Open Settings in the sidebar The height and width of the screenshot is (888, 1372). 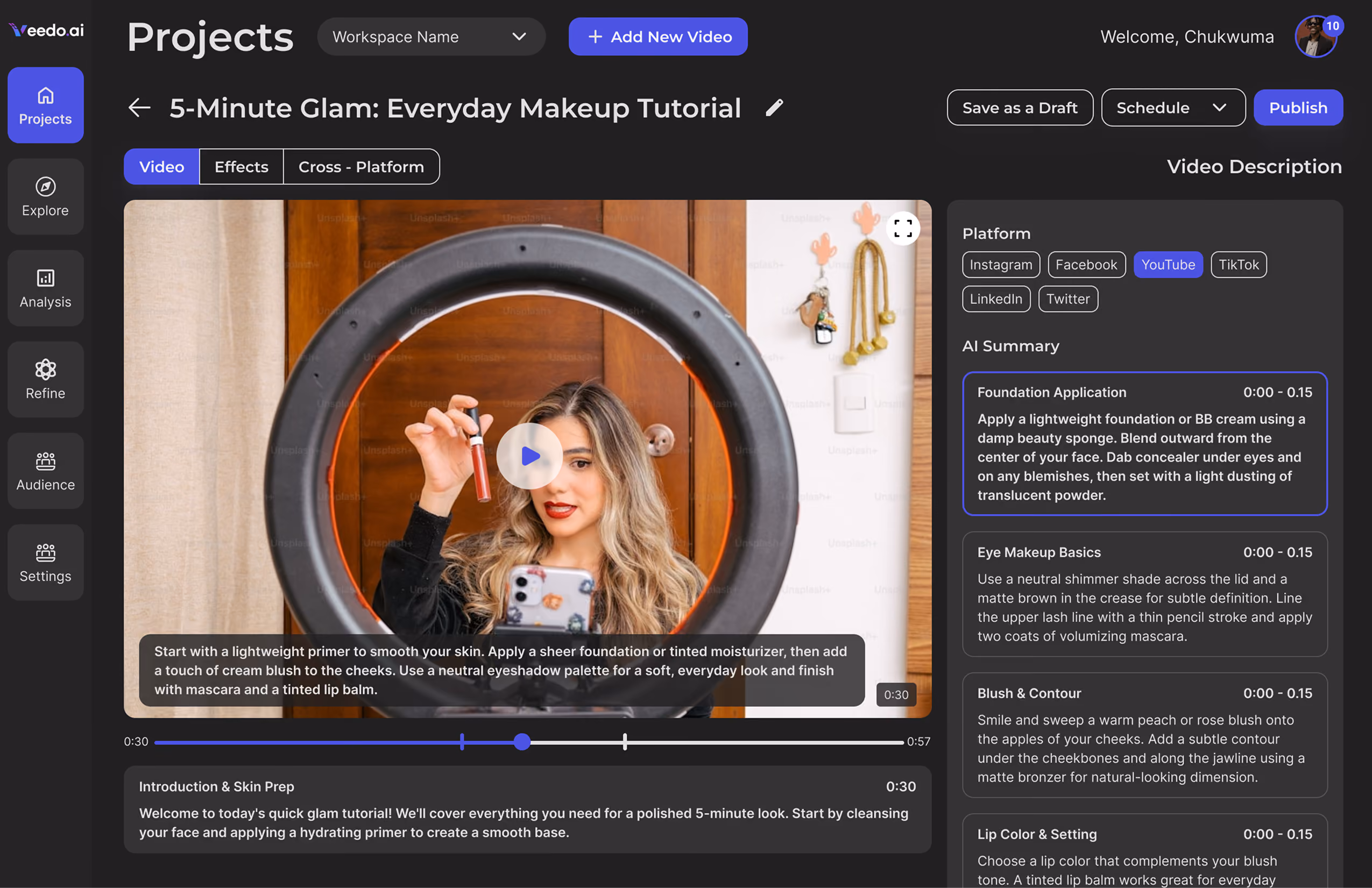point(46,563)
